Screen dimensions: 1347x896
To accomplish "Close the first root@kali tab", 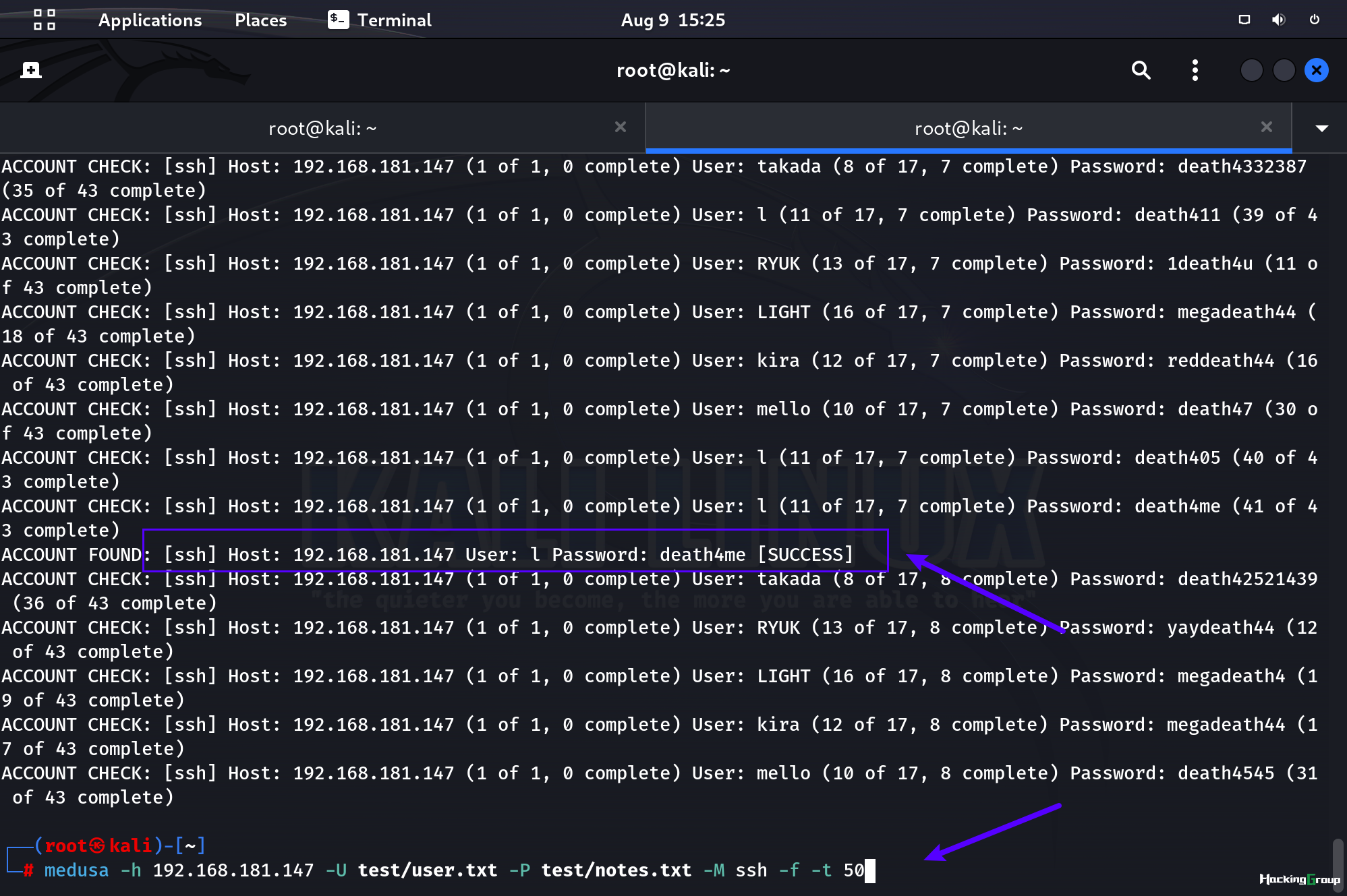I will click(x=621, y=127).
